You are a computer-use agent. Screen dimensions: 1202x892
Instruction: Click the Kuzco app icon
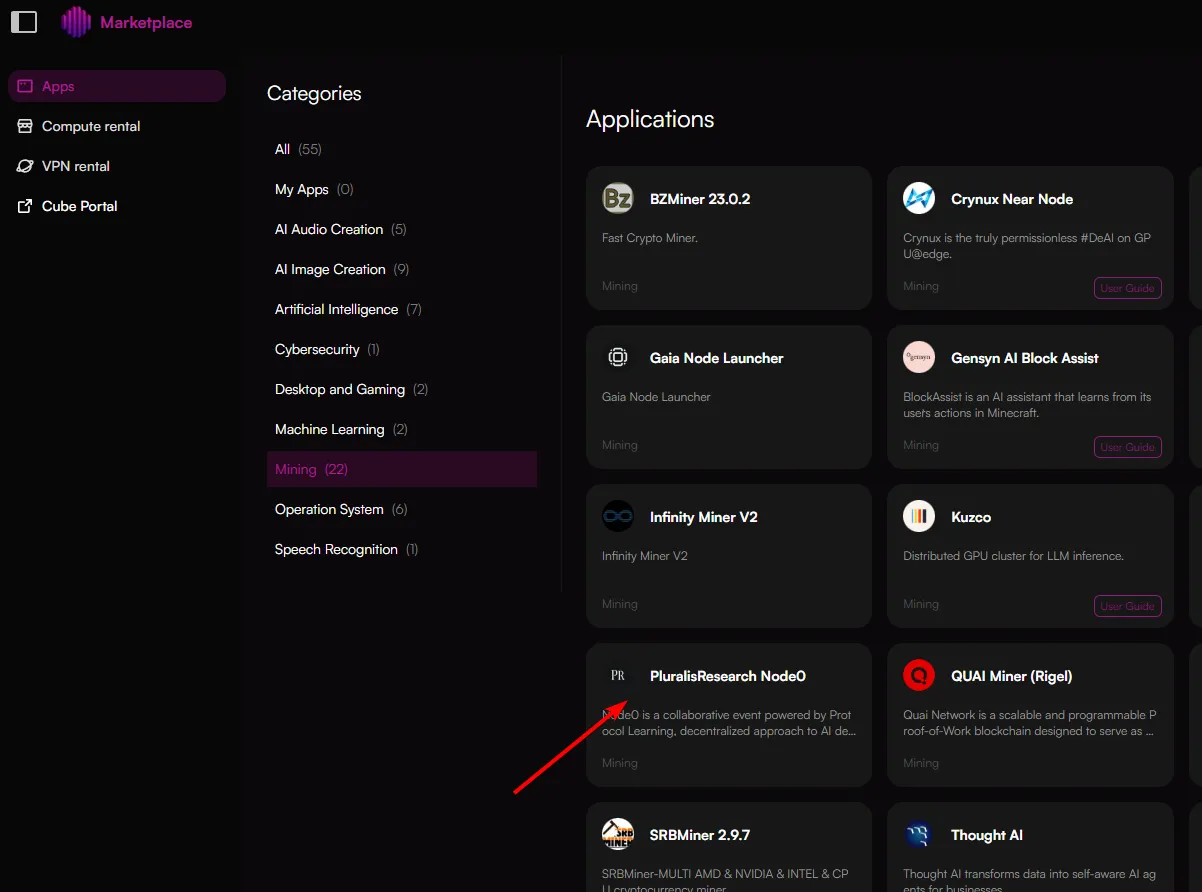(919, 517)
